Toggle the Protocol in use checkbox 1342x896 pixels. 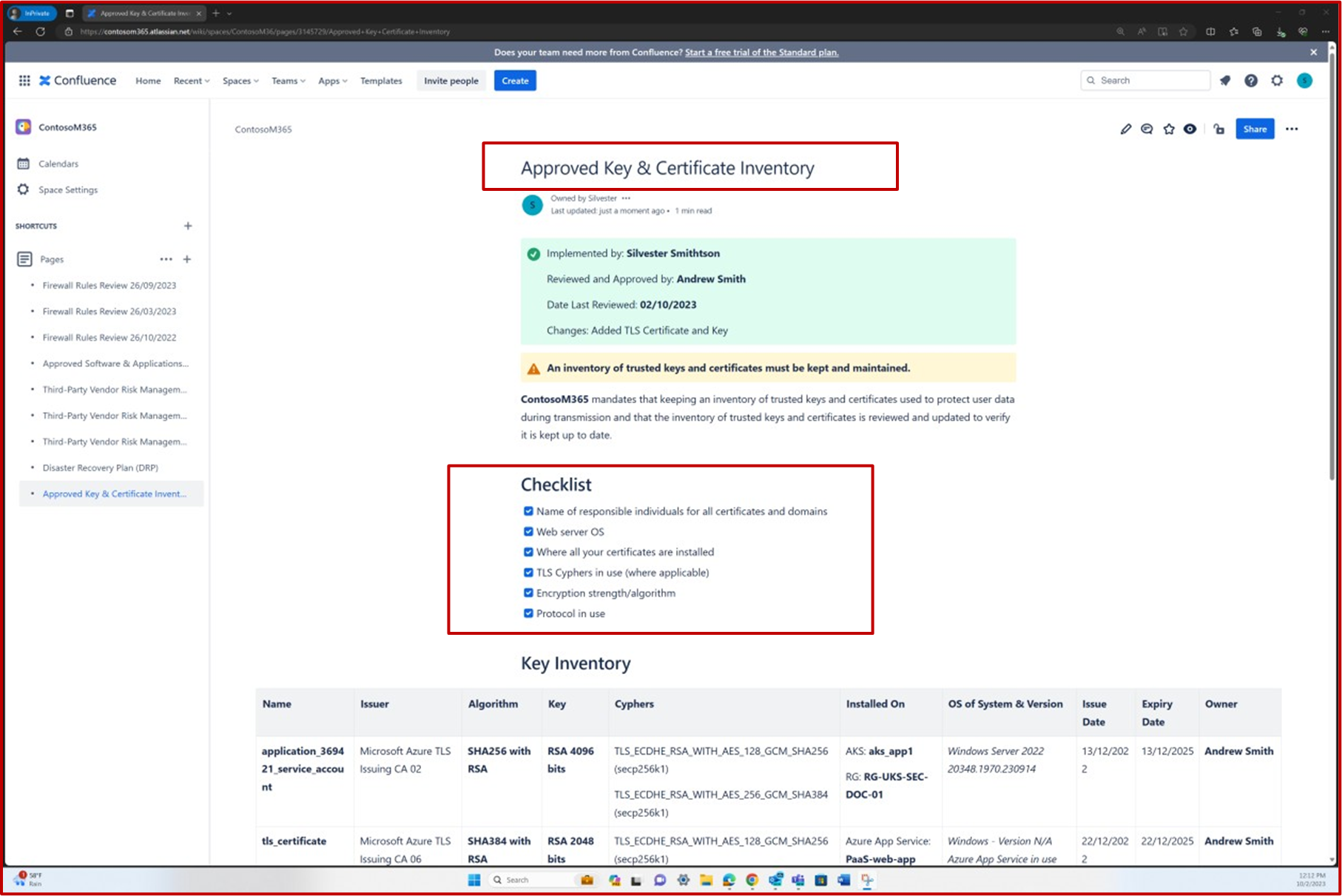(x=528, y=613)
